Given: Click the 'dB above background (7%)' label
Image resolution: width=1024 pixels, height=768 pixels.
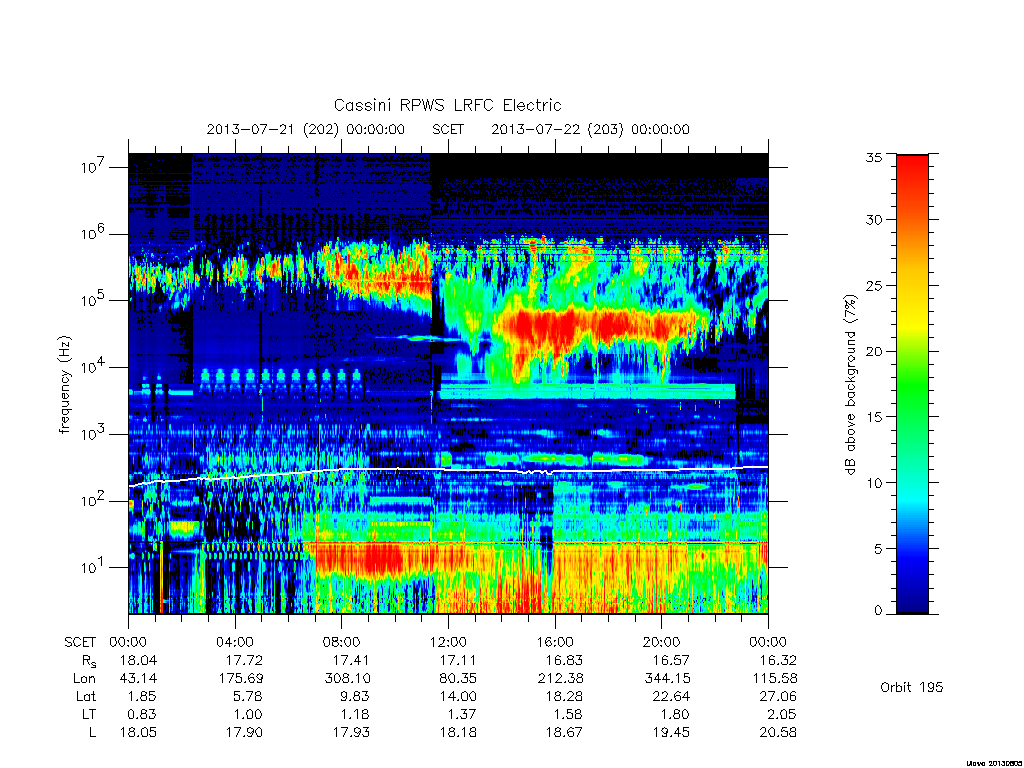Looking at the screenshot, I should point(850,385).
